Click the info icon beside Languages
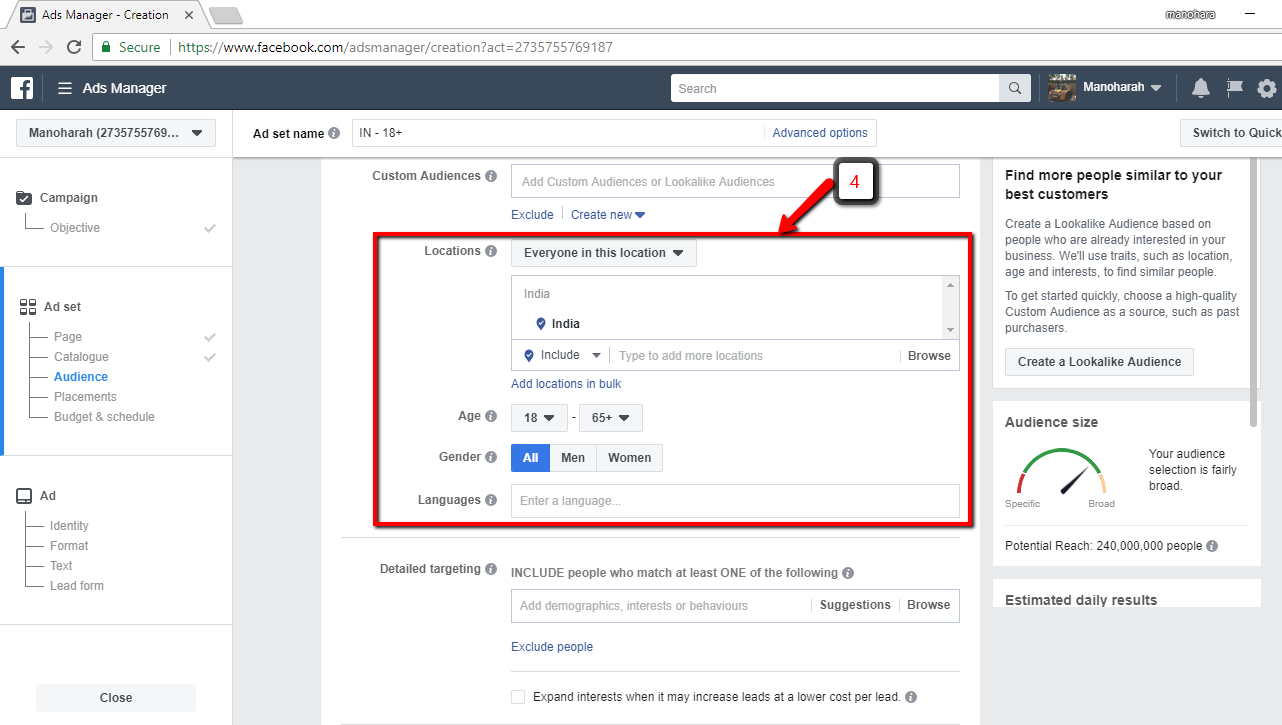 [491, 500]
